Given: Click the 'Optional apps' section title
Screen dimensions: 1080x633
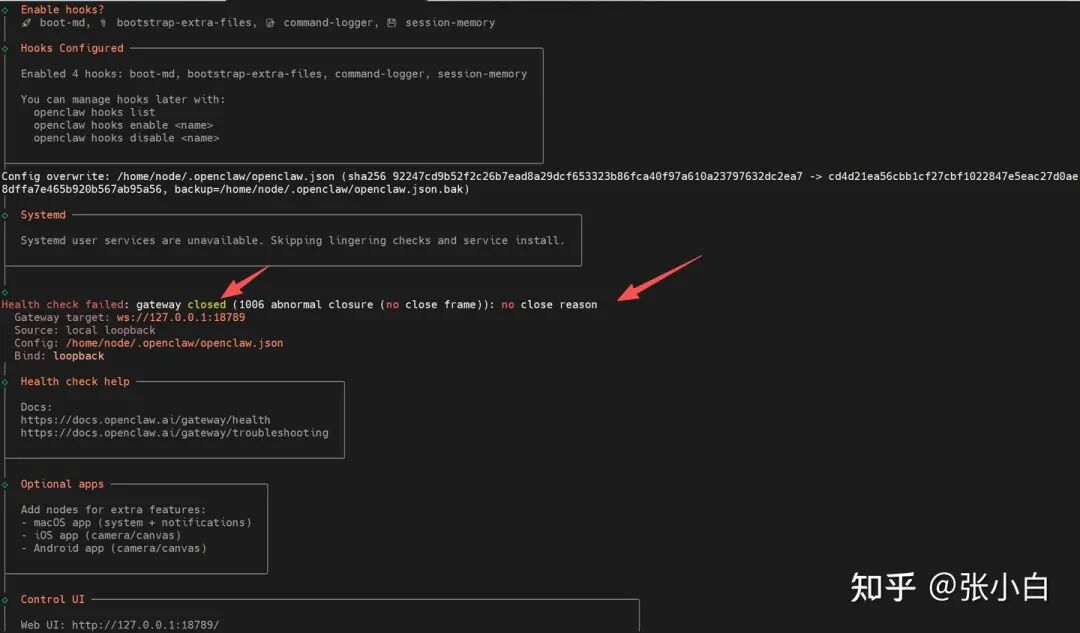Looking at the screenshot, I should click(x=62, y=484).
